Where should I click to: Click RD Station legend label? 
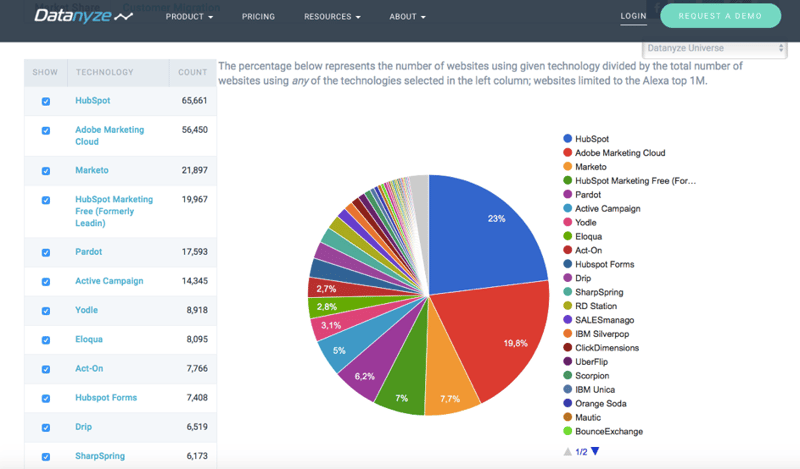[x=596, y=306]
